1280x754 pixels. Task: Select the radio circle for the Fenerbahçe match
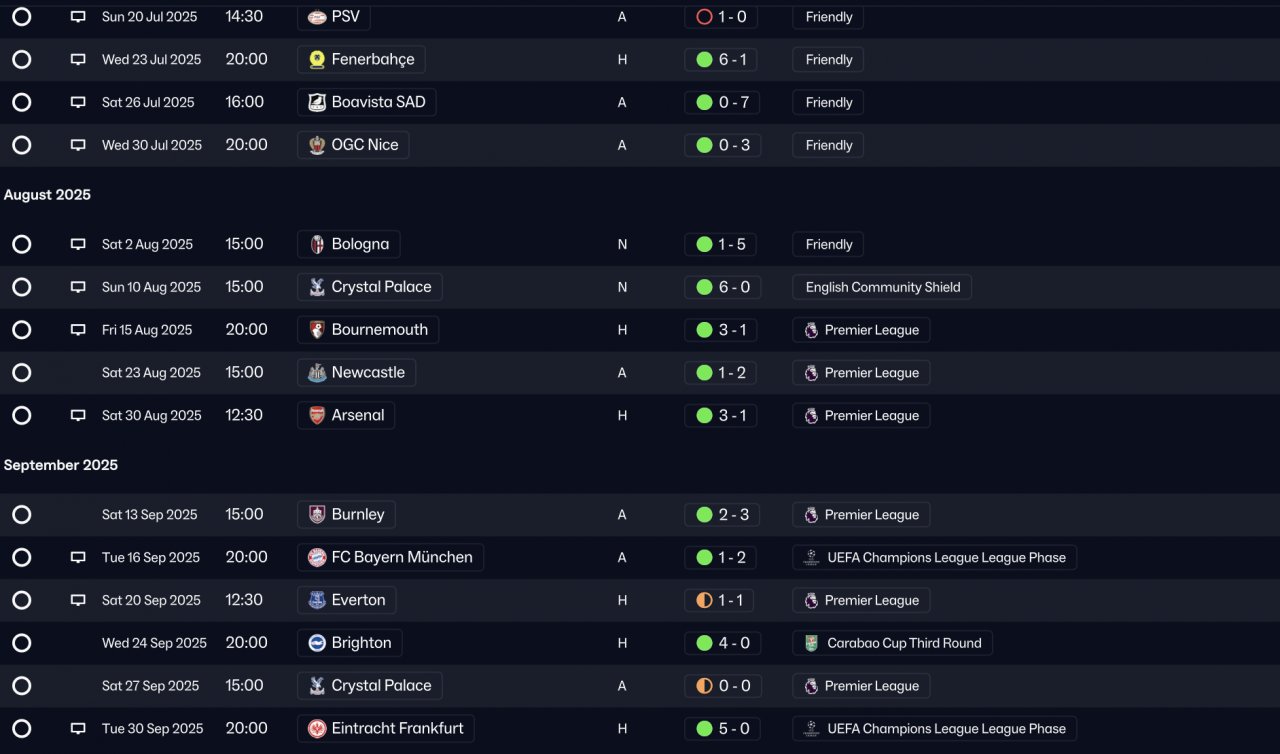[22, 60]
